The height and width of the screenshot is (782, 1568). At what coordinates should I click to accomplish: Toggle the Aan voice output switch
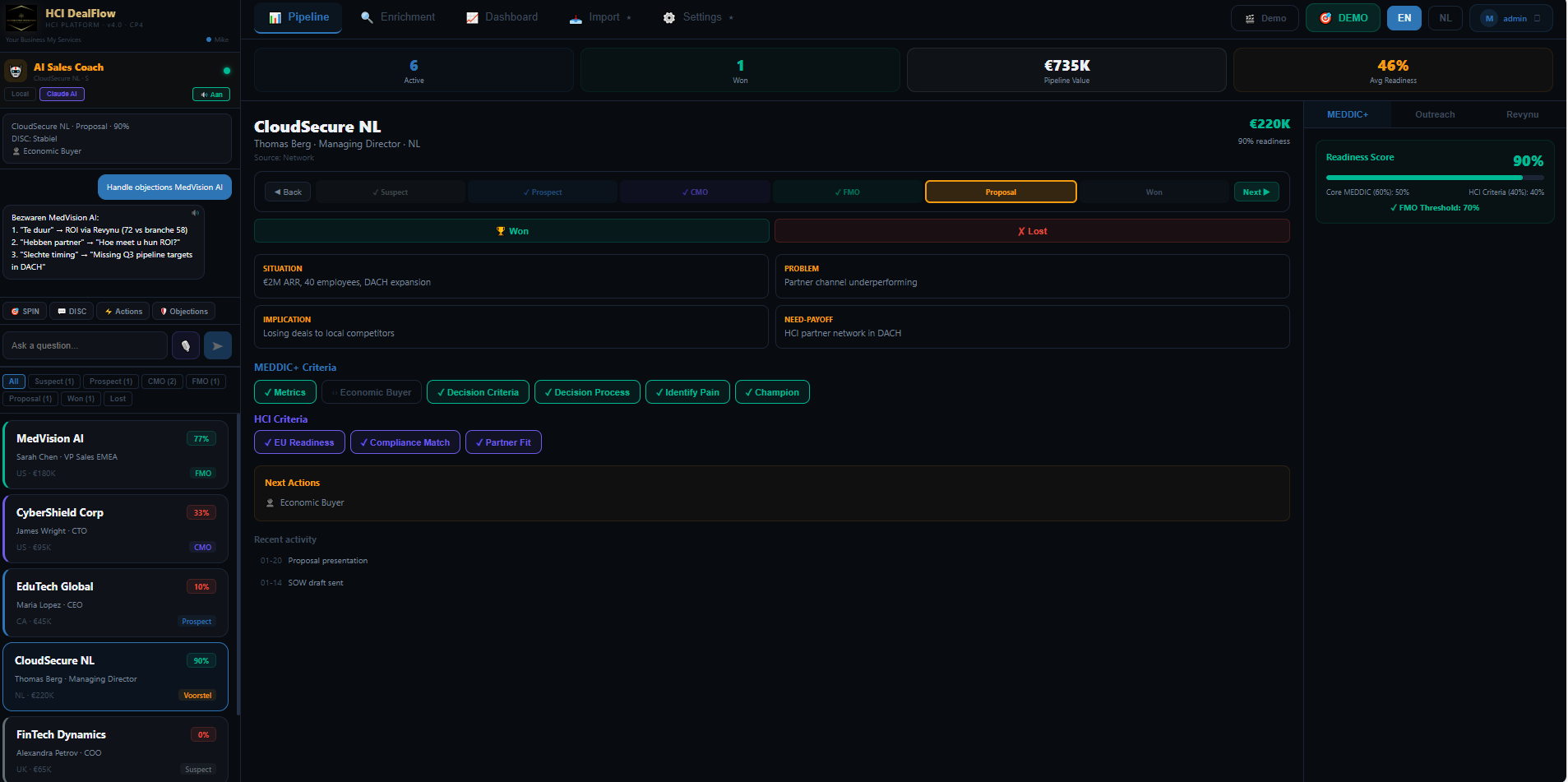[x=210, y=95]
